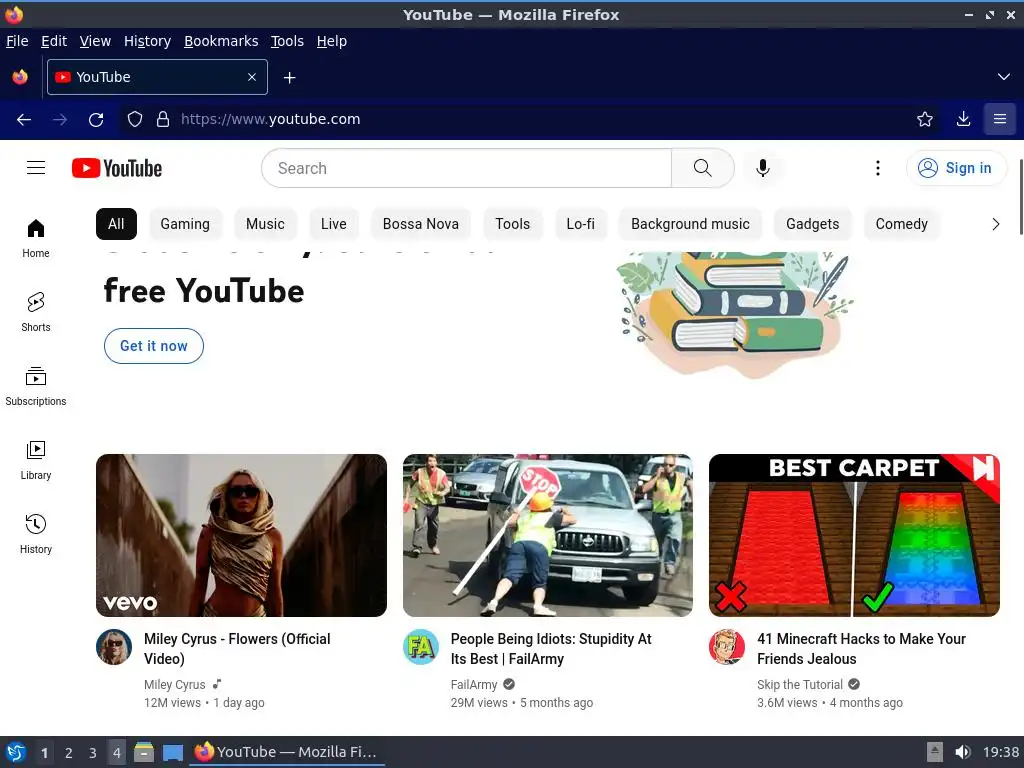
Task: Open Miley Cyrus Flowers video title
Action: pos(237,648)
